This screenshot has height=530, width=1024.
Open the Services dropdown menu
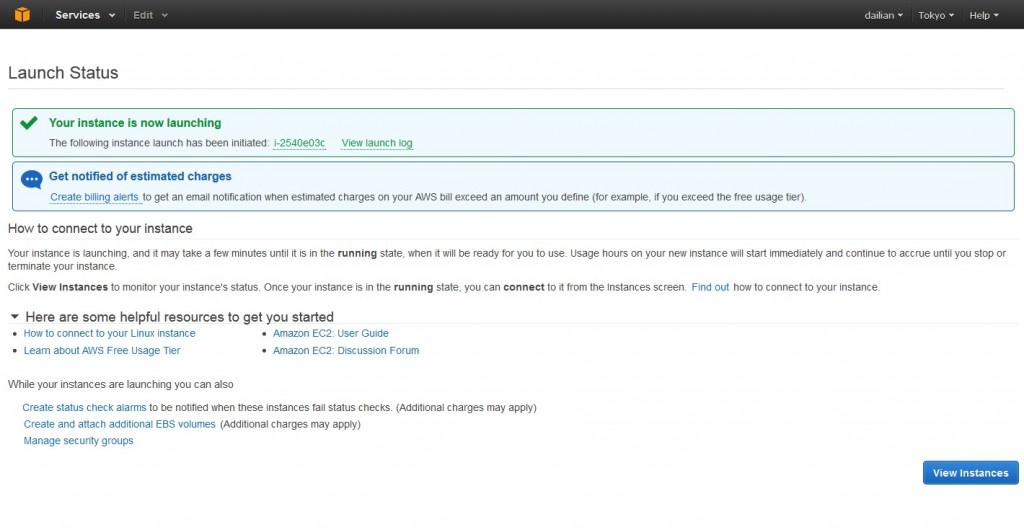tap(85, 15)
